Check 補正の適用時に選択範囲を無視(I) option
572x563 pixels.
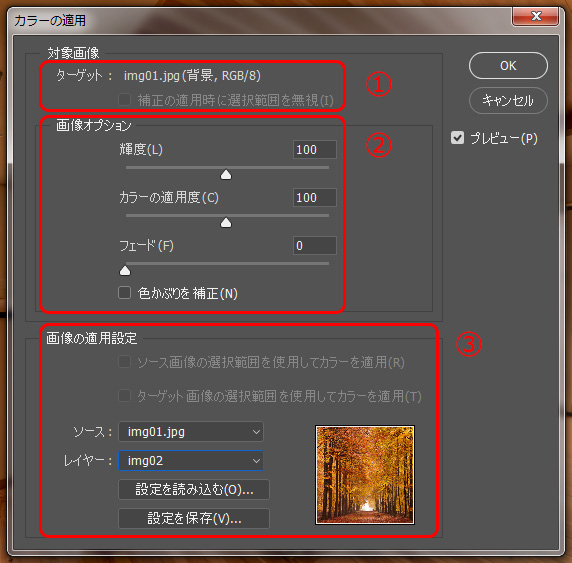point(124,99)
